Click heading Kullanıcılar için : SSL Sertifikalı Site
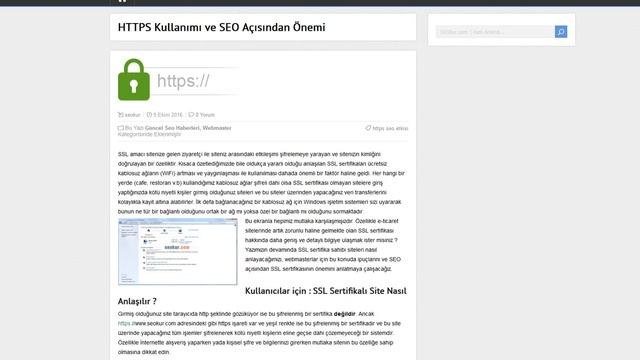The image size is (640, 360). click(x=326, y=291)
